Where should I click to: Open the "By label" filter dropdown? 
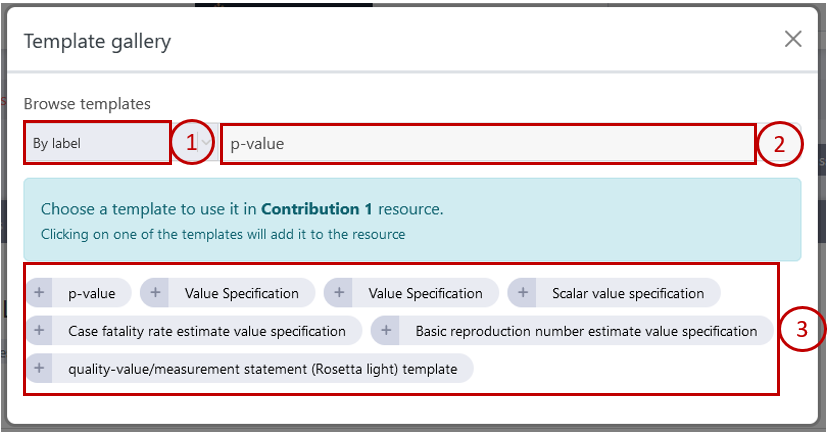[x=97, y=143]
